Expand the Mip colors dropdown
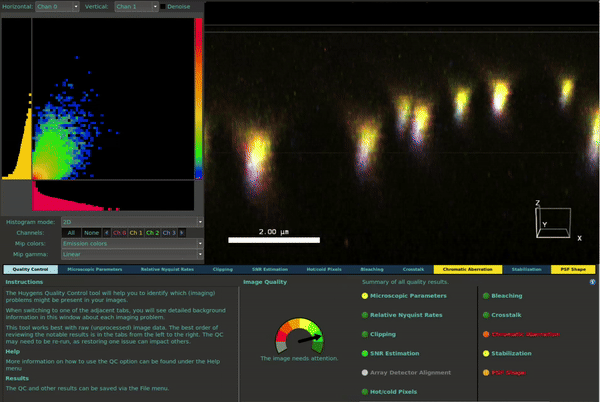This screenshot has width=600, height=402. point(130,243)
